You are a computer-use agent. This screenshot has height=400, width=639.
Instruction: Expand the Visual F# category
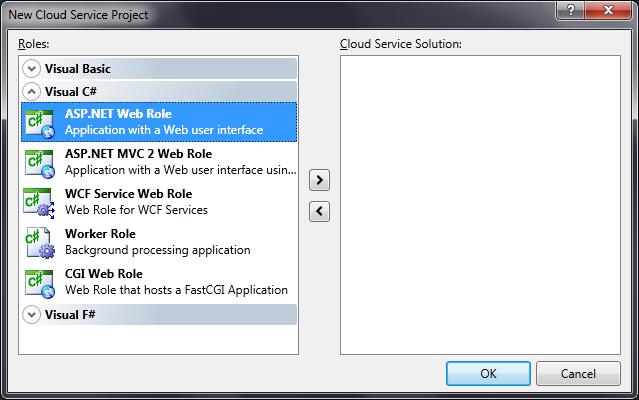(x=32, y=315)
